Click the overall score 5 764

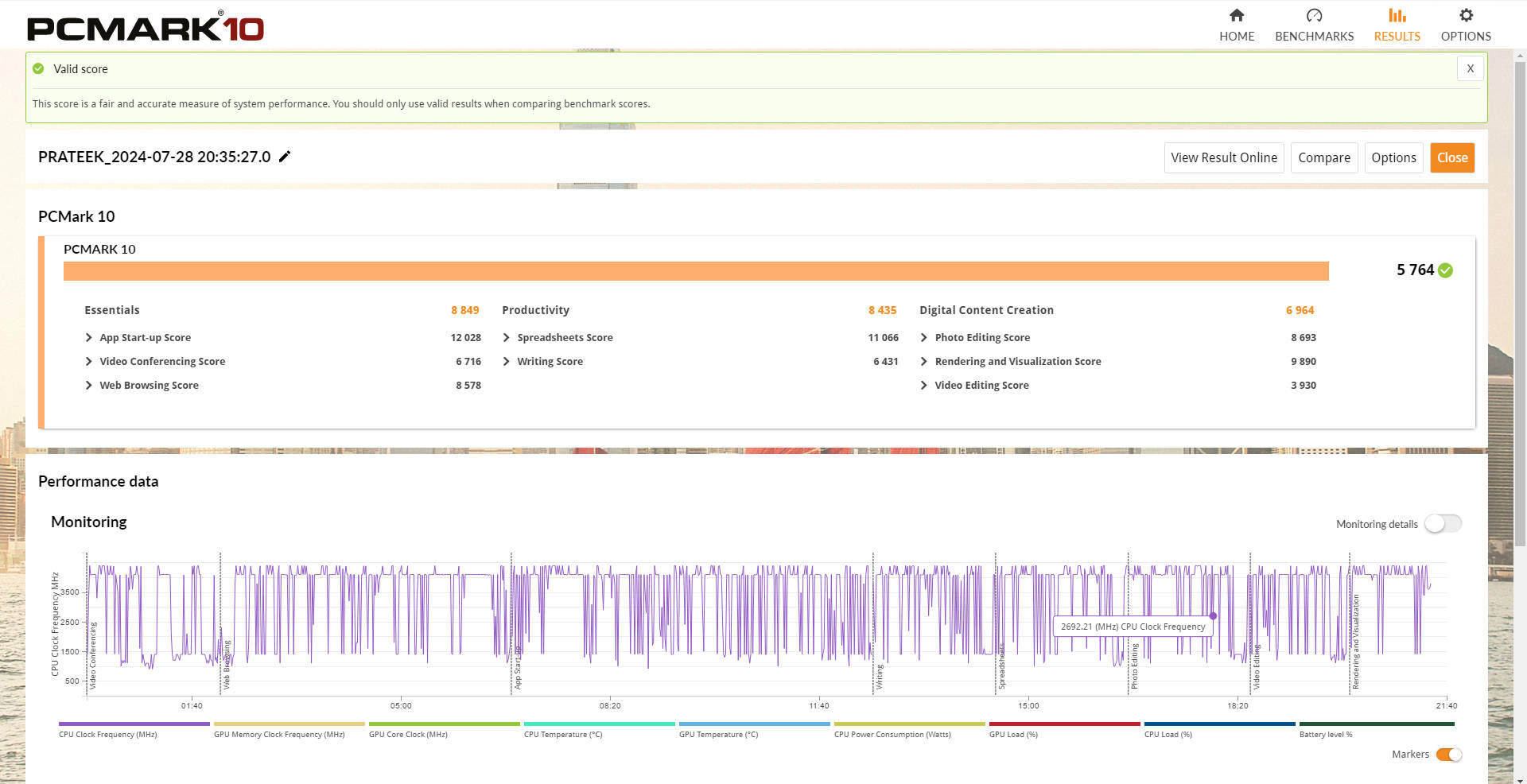pyautogui.click(x=1415, y=270)
